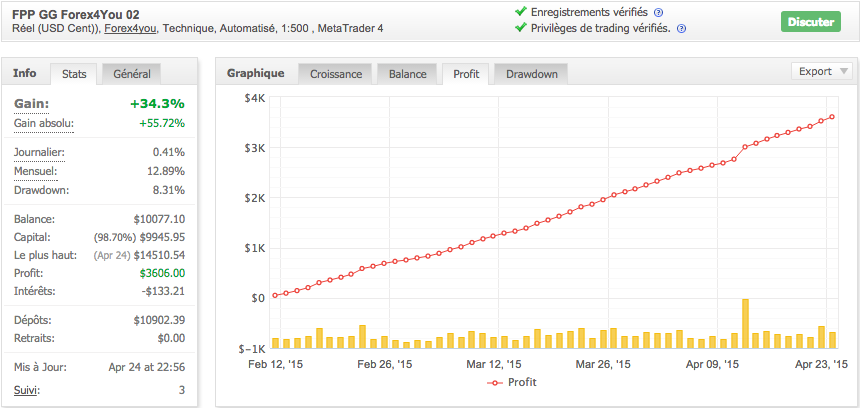Image resolution: width=860 pixels, height=408 pixels.
Task: Click help icon beside Enregistrements vérifiés
Action: [659, 12]
